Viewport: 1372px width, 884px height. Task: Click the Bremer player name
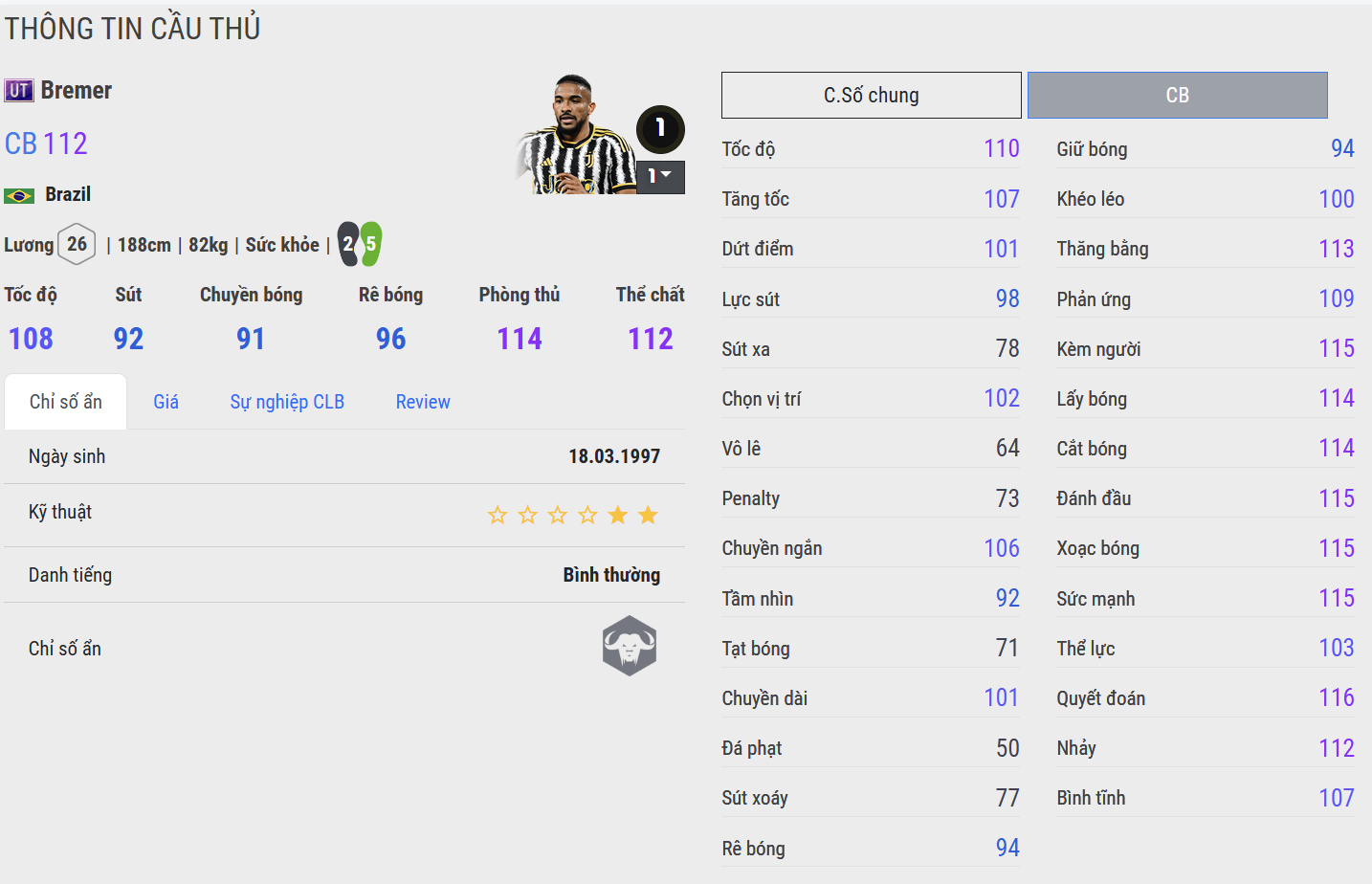[x=77, y=91]
